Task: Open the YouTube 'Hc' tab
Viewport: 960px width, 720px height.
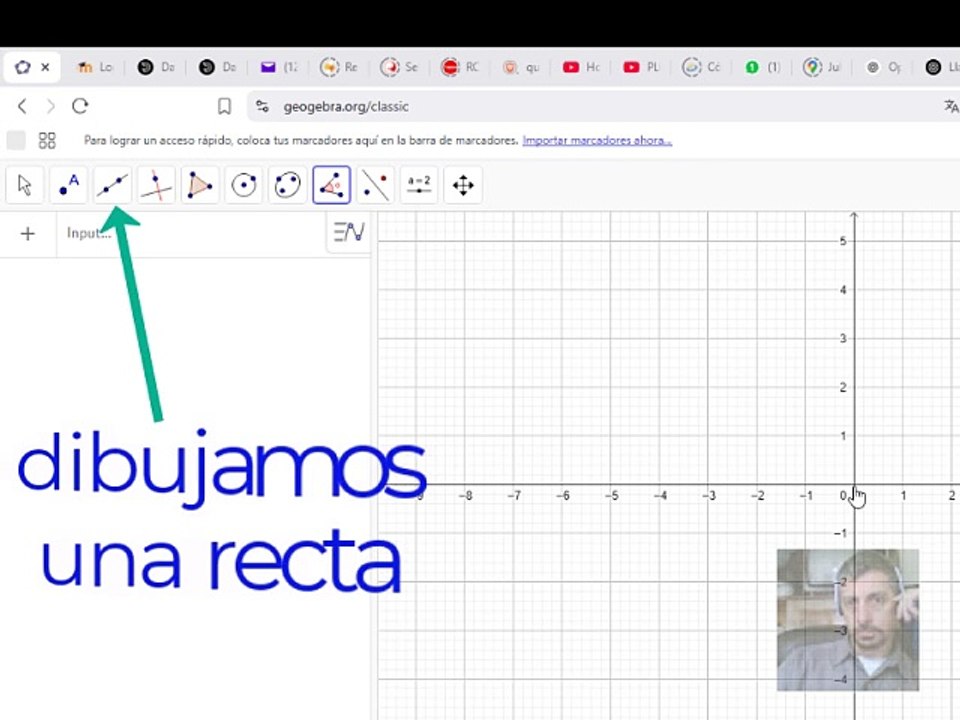Action: pyautogui.click(x=581, y=67)
